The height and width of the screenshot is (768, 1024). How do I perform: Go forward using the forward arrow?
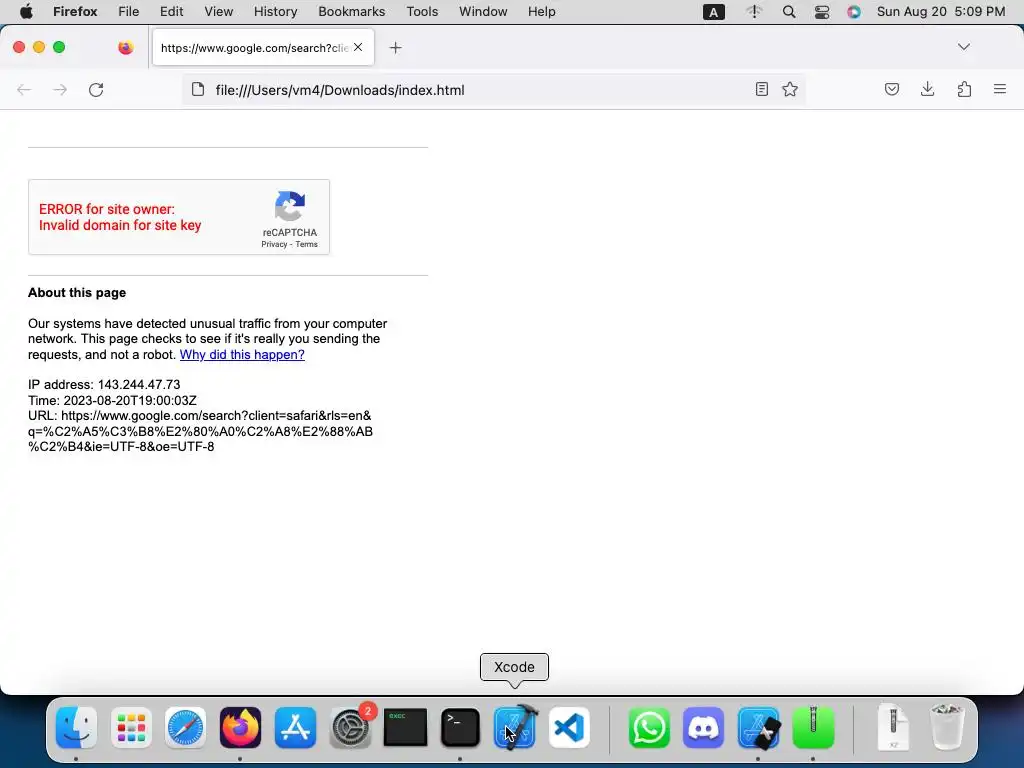[60, 90]
